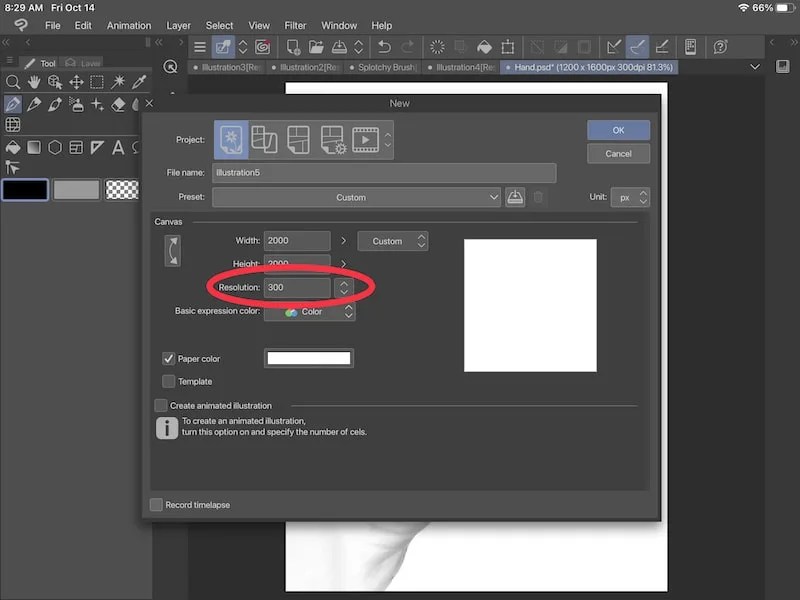The height and width of the screenshot is (600, 800).
Task: Switch to the Splotchy Brush tab
Action: pyautogui.click(x=385, y=67)
